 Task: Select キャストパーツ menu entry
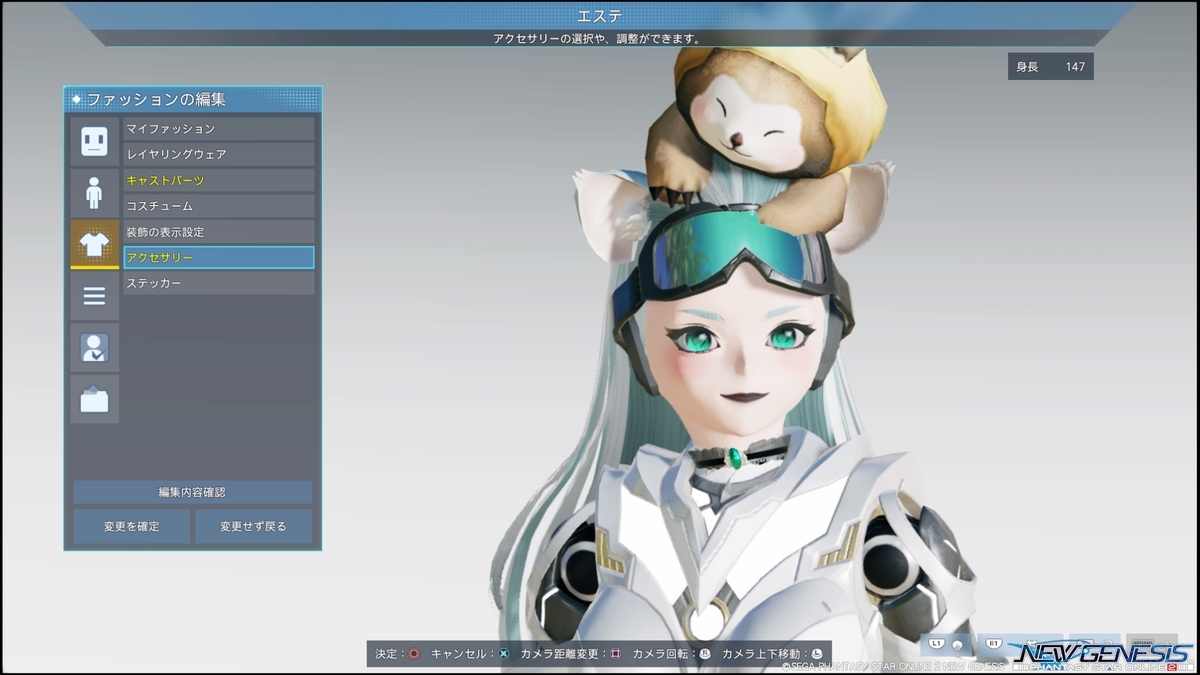[x=218, y=180]
